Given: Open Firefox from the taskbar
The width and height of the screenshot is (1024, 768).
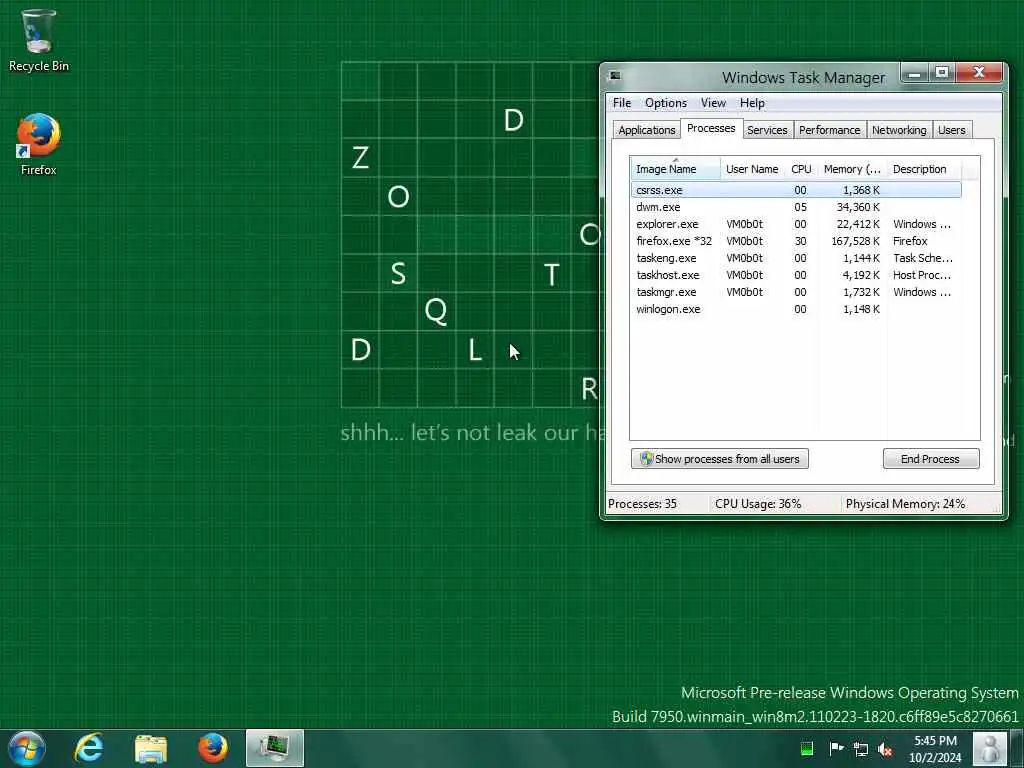Looking at the screenshot, I should 213,748.
